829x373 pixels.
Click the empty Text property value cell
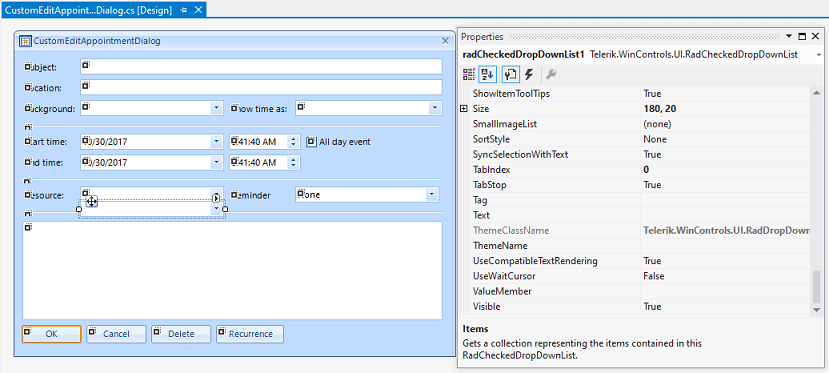coord(726,216)
